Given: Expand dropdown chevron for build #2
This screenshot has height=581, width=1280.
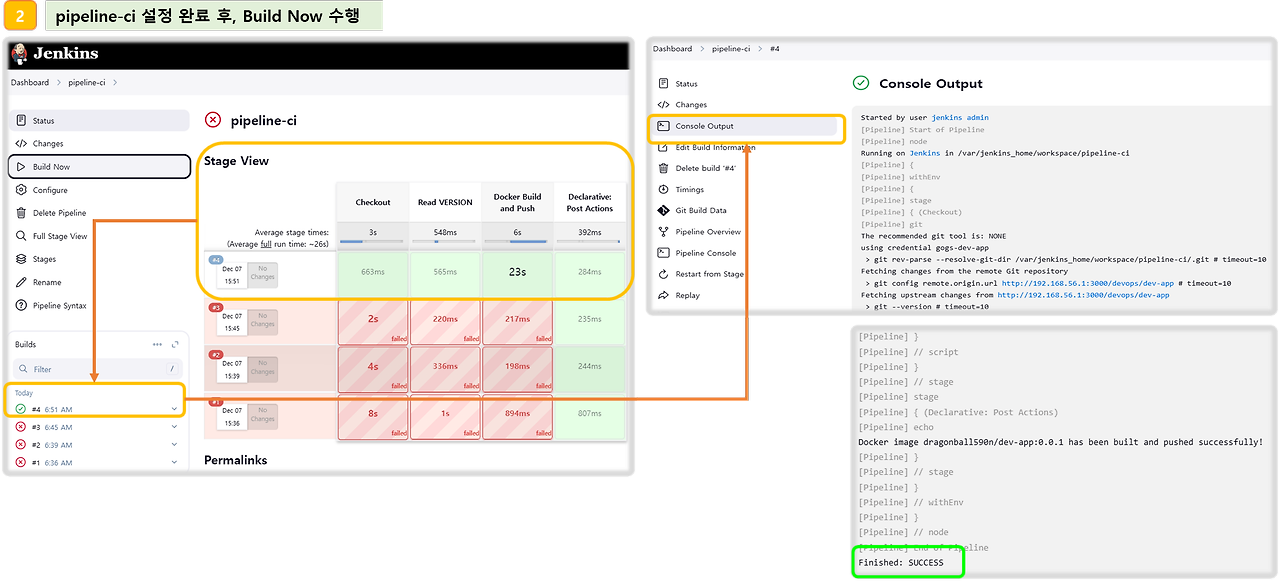Looking at the screenshot, I should [x=174, y=445].
